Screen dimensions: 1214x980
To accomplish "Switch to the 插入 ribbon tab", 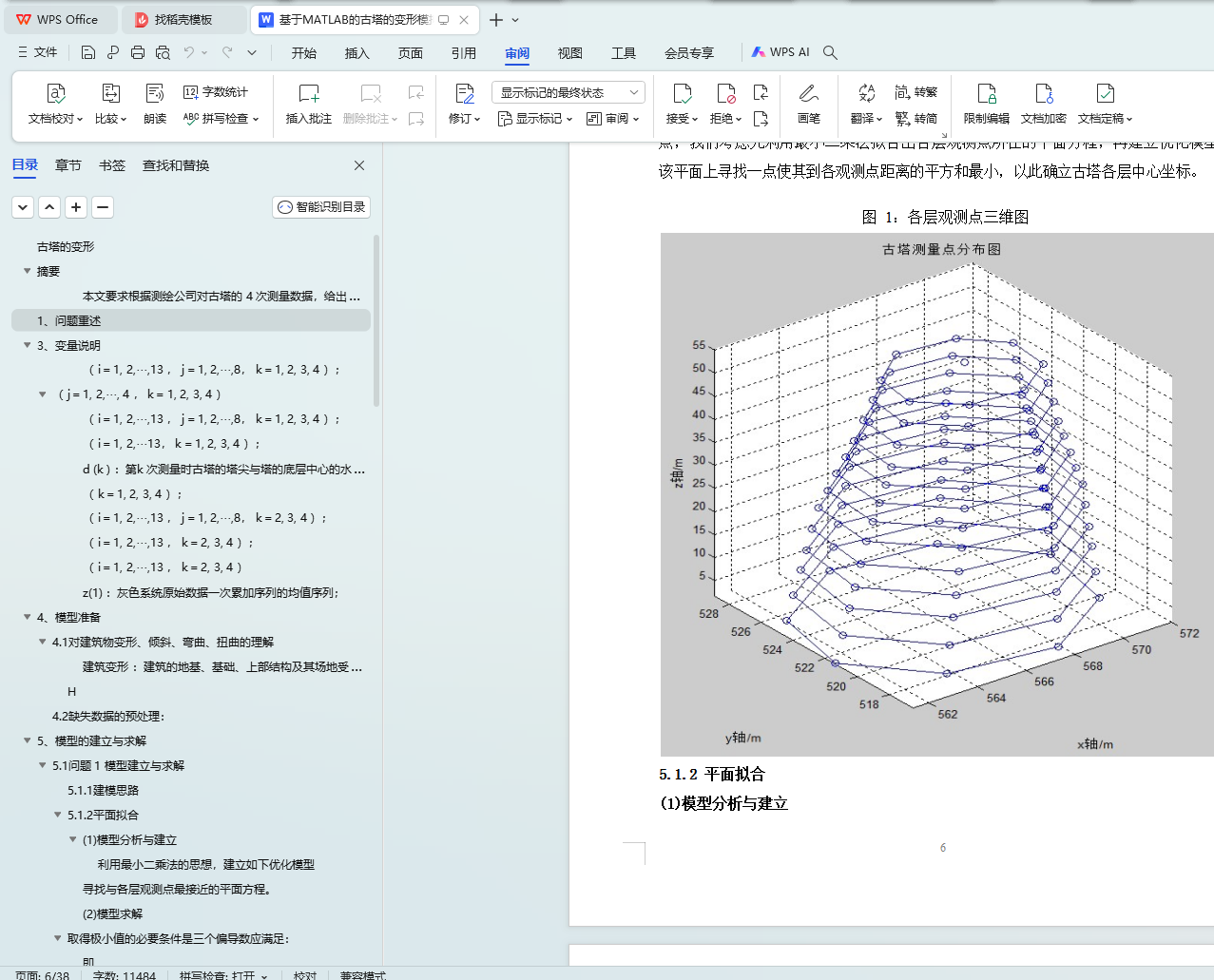I will pos(357,53).
